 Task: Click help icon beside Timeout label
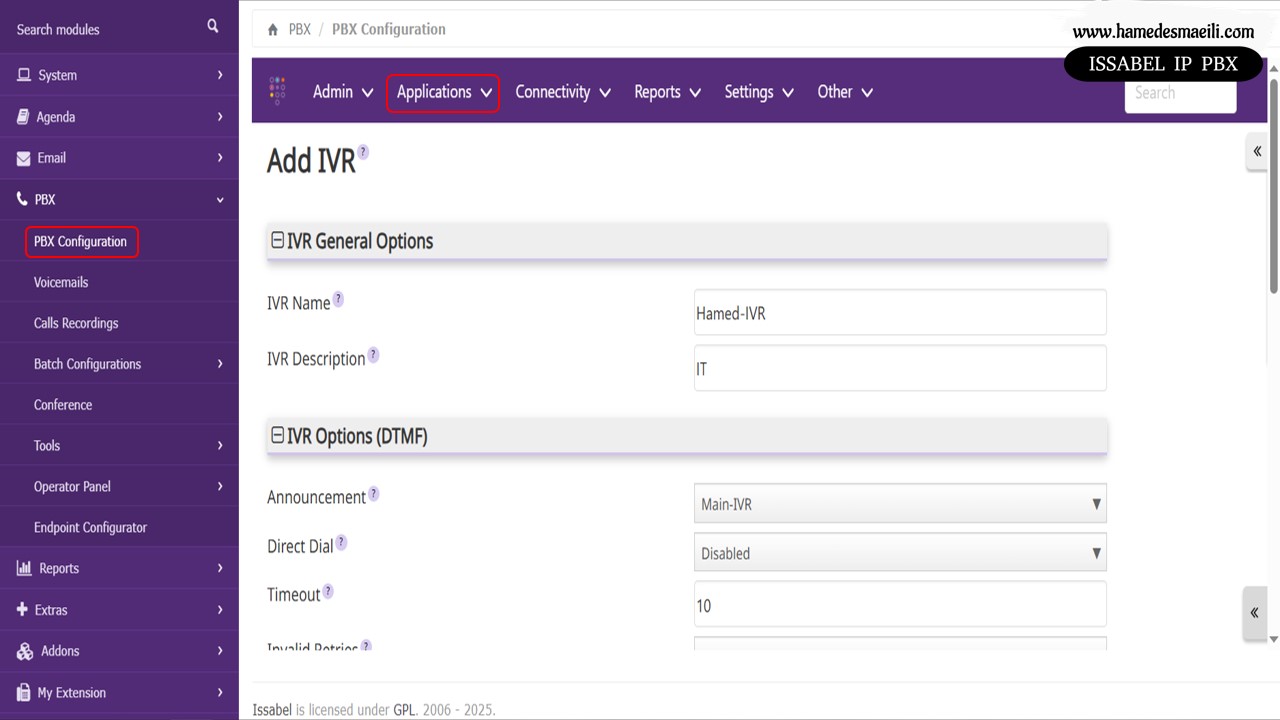(327, 592)
